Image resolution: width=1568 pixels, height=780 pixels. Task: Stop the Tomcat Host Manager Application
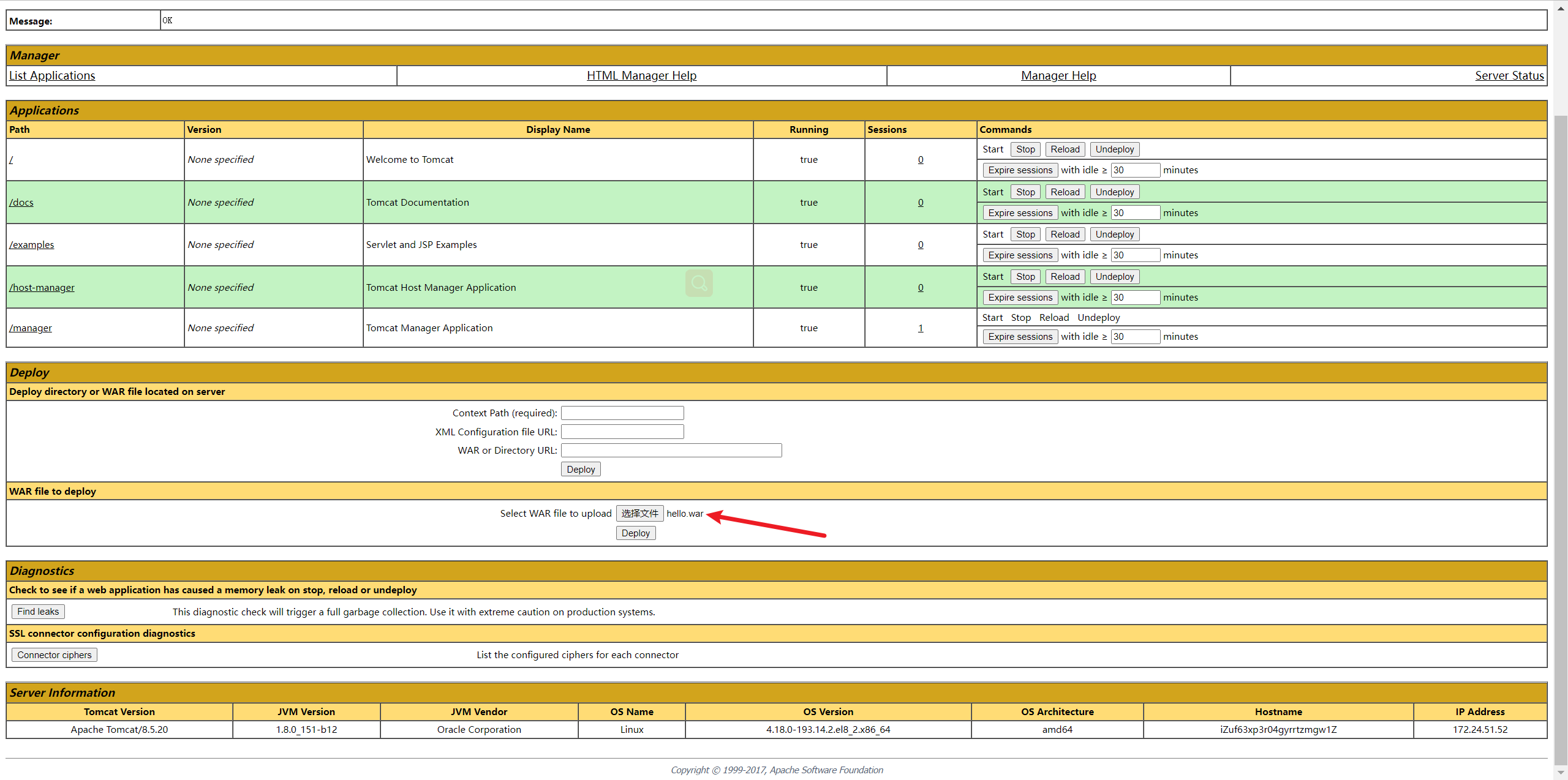(x=1025, y=277)
